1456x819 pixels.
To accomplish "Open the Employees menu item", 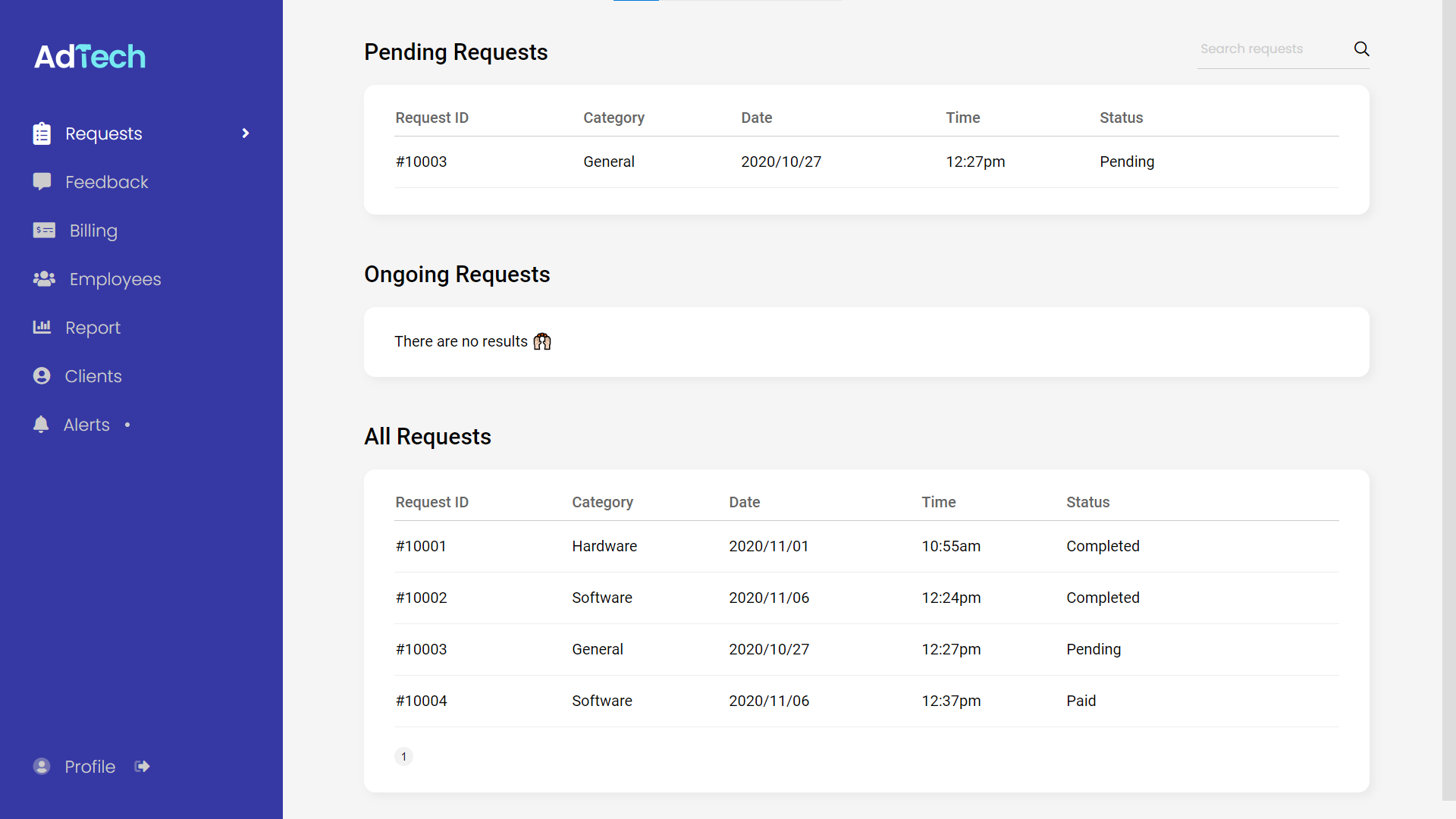I will click(x=115, y=279).
